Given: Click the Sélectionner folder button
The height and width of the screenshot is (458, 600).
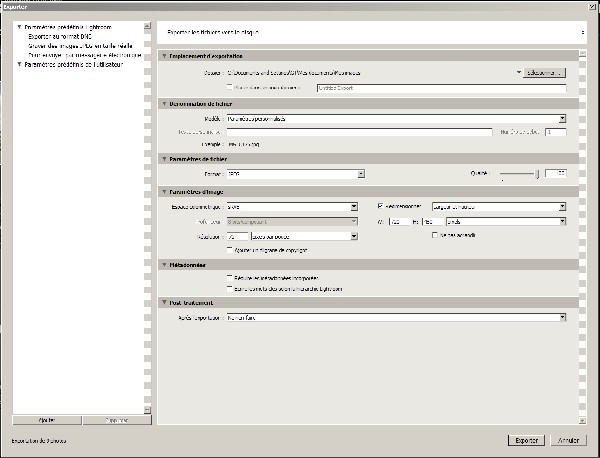Looking at the screenshot, I should coord(544,73).
